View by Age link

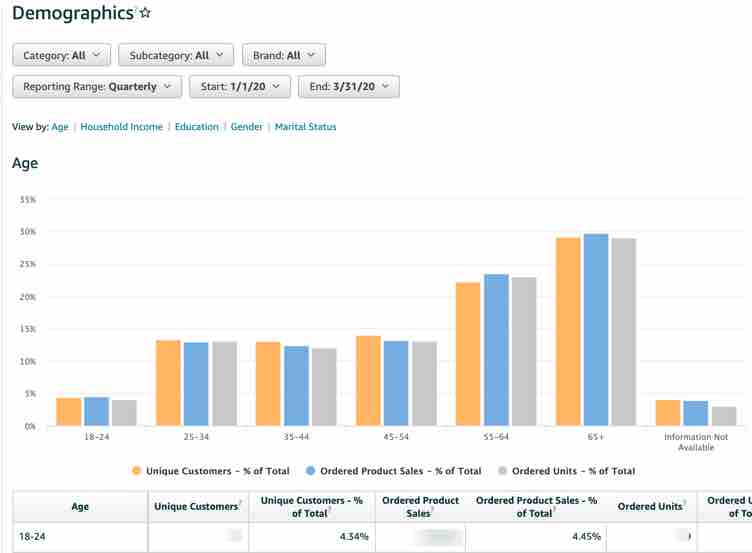(x=60, y=127)
